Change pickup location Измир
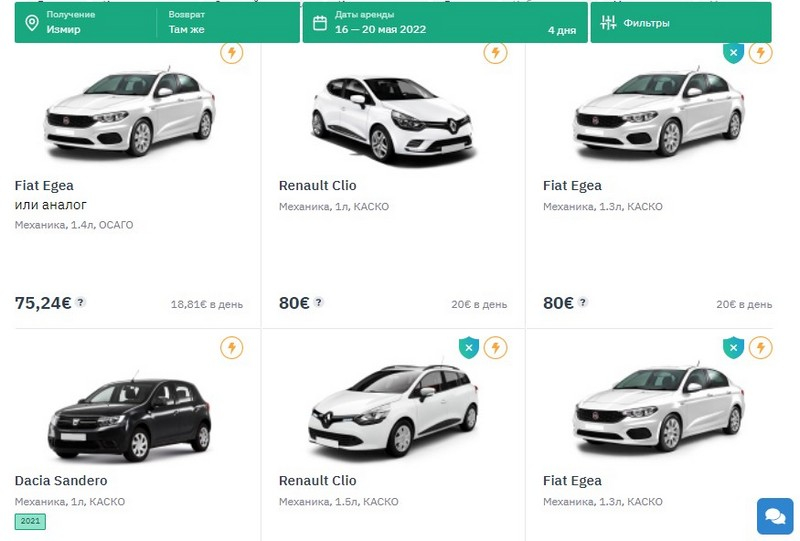Viewport: 800px width, 541px height. point(85,23)
